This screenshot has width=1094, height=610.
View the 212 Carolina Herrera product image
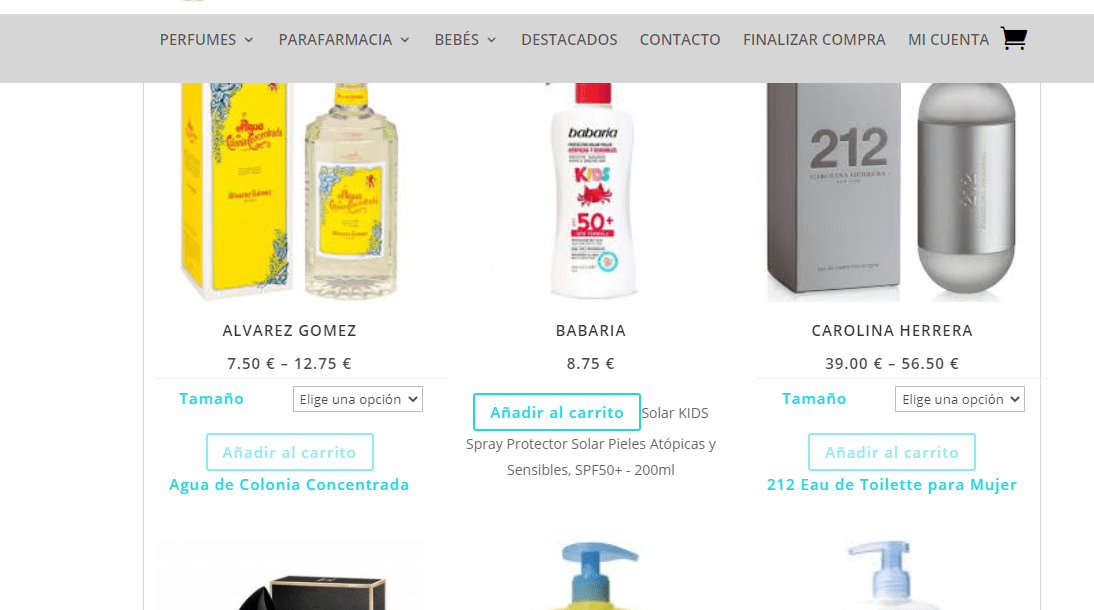click(892, 192)
